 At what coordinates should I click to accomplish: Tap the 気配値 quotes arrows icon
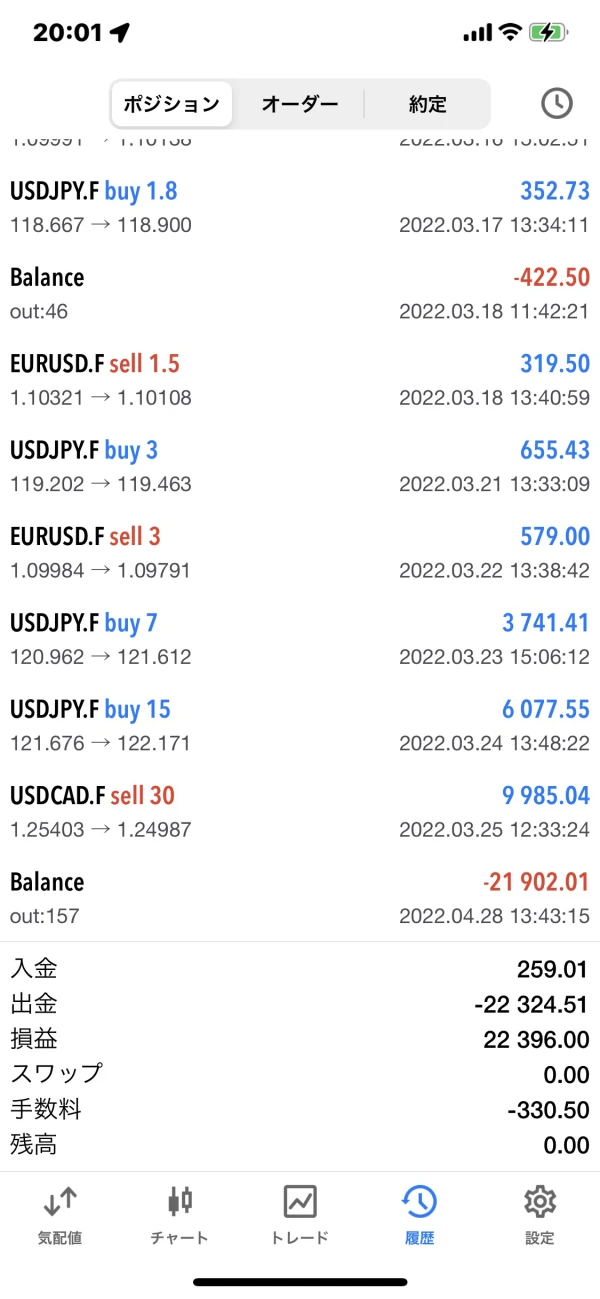coord(60,1200)
